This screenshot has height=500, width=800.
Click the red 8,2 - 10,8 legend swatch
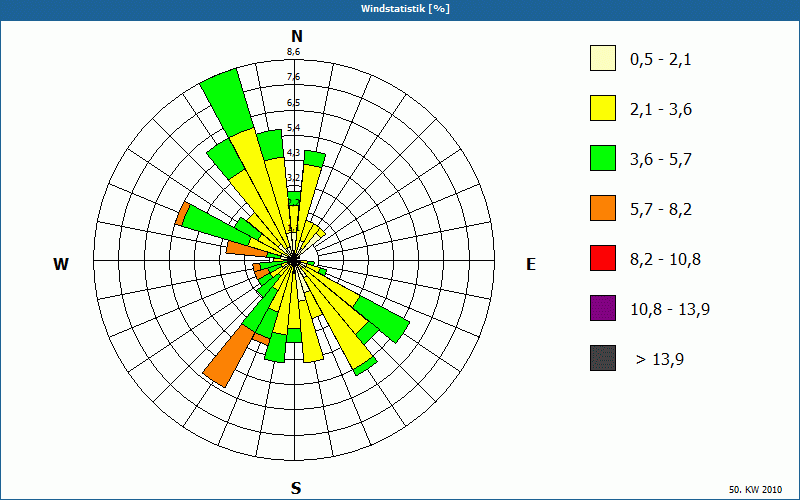click(603, 258)
